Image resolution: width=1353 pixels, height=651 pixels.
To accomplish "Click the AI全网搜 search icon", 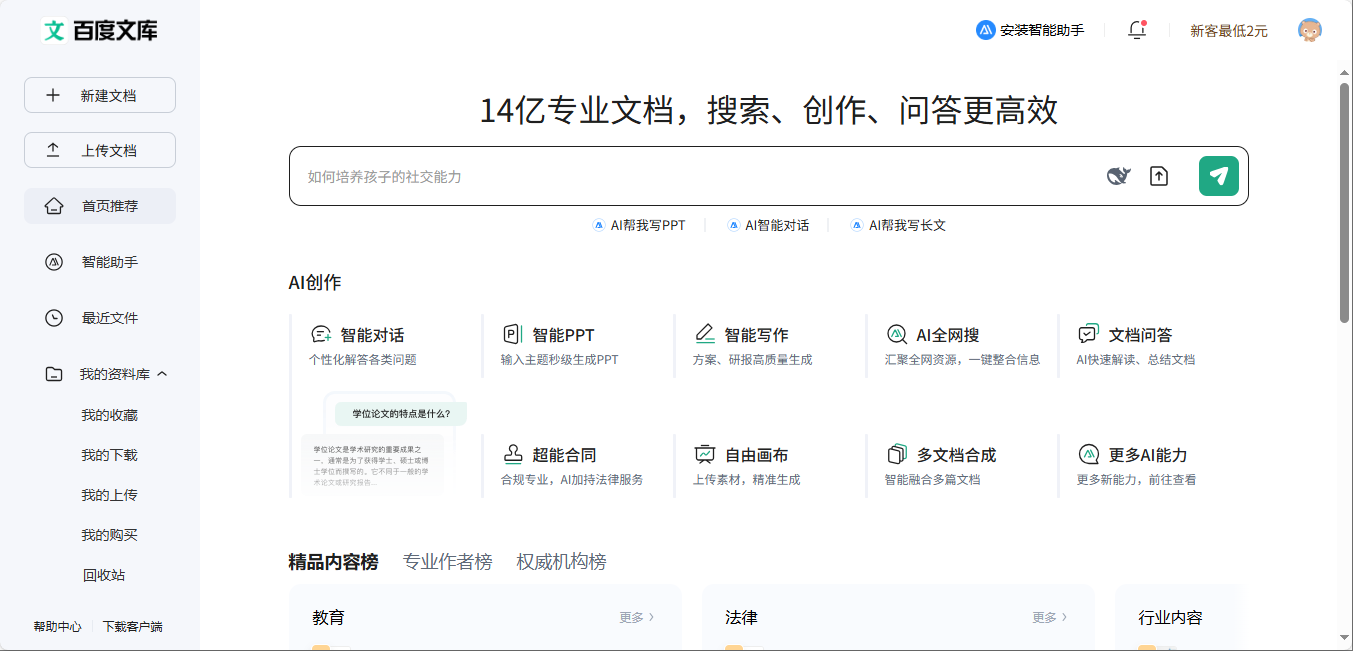I will tap(897, 334).
